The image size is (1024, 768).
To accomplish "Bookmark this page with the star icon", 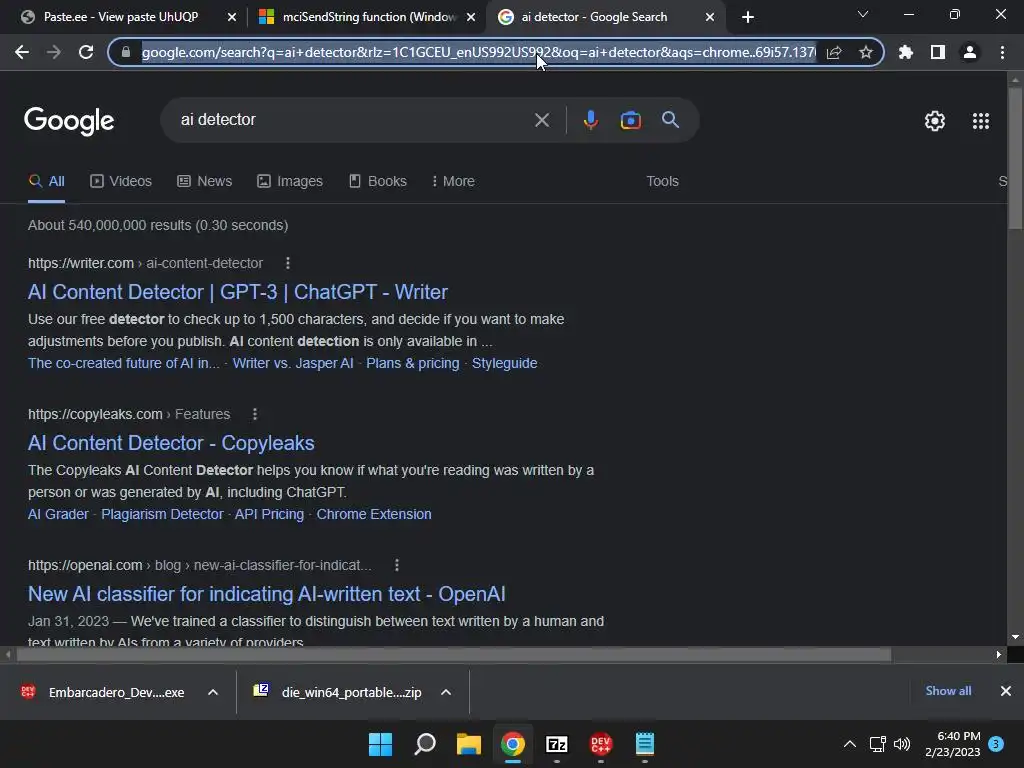I will click(x=866, y=52).
